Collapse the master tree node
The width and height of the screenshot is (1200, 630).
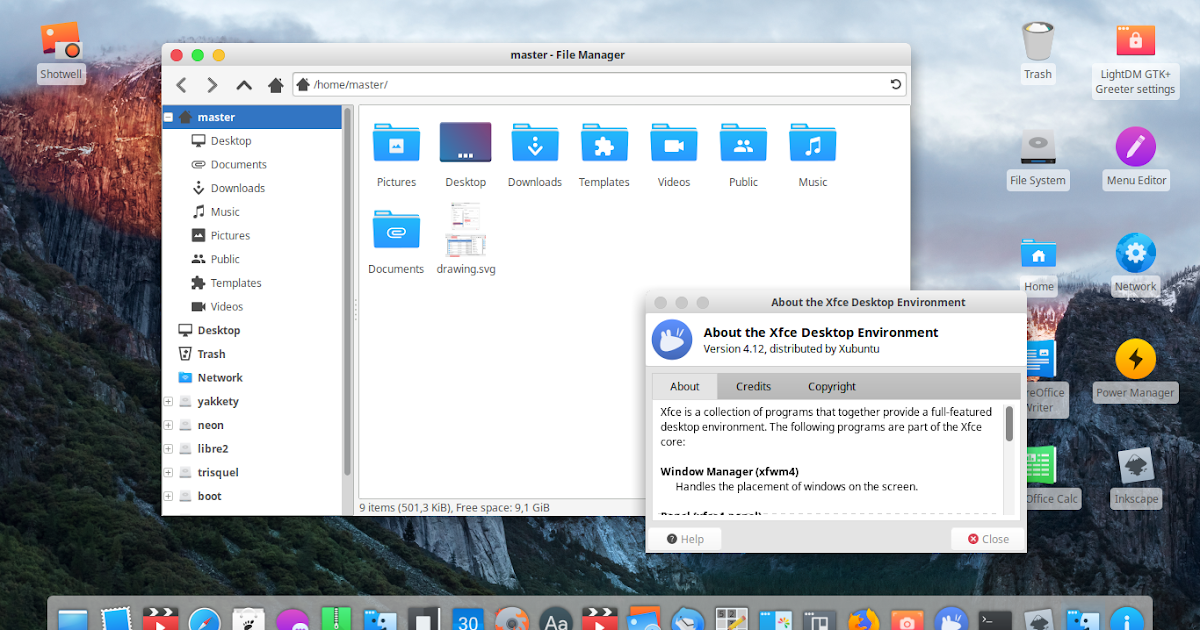coord(168,117)
